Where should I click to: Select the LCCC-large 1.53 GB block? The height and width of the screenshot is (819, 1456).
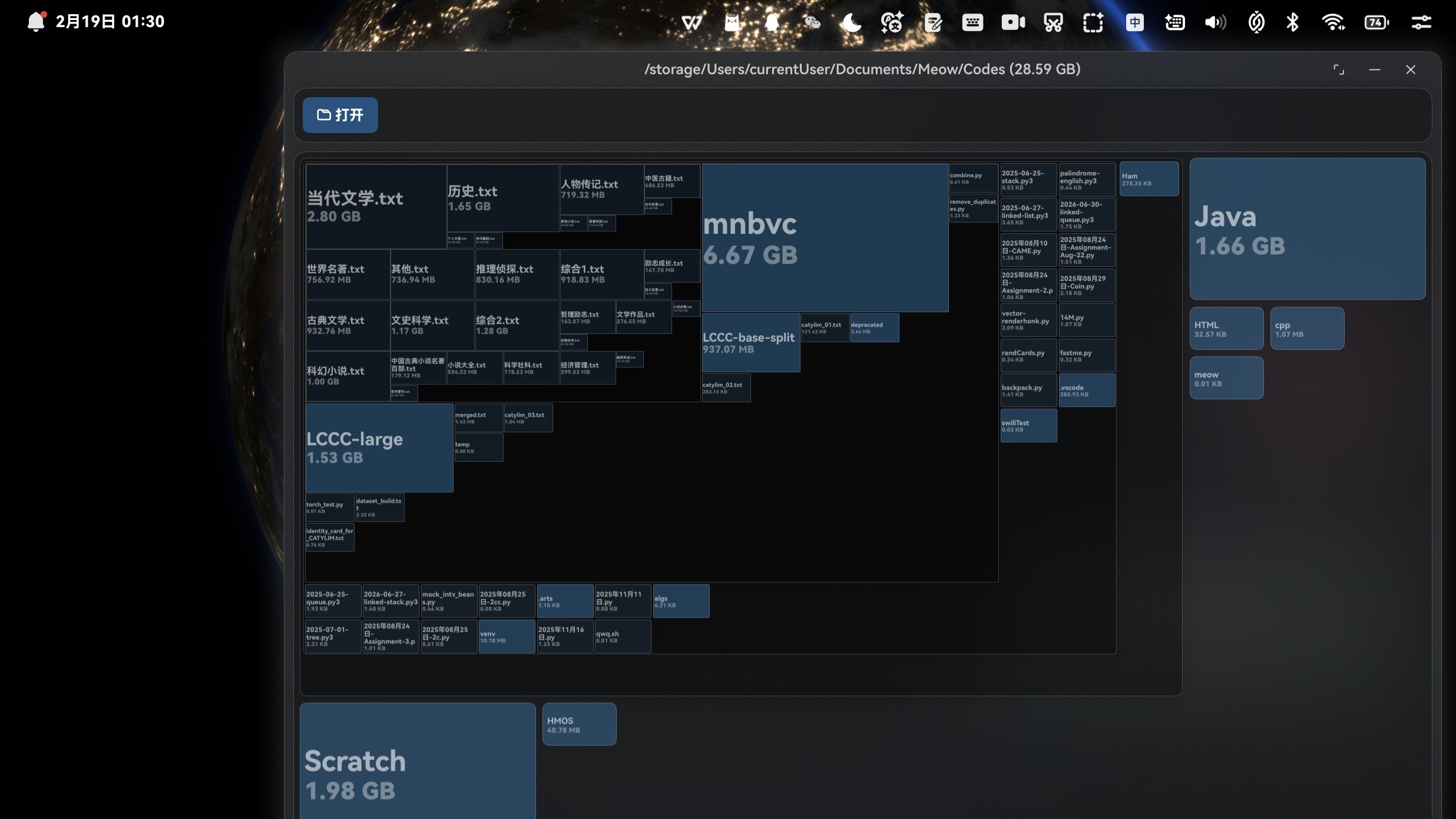(379, 447)
